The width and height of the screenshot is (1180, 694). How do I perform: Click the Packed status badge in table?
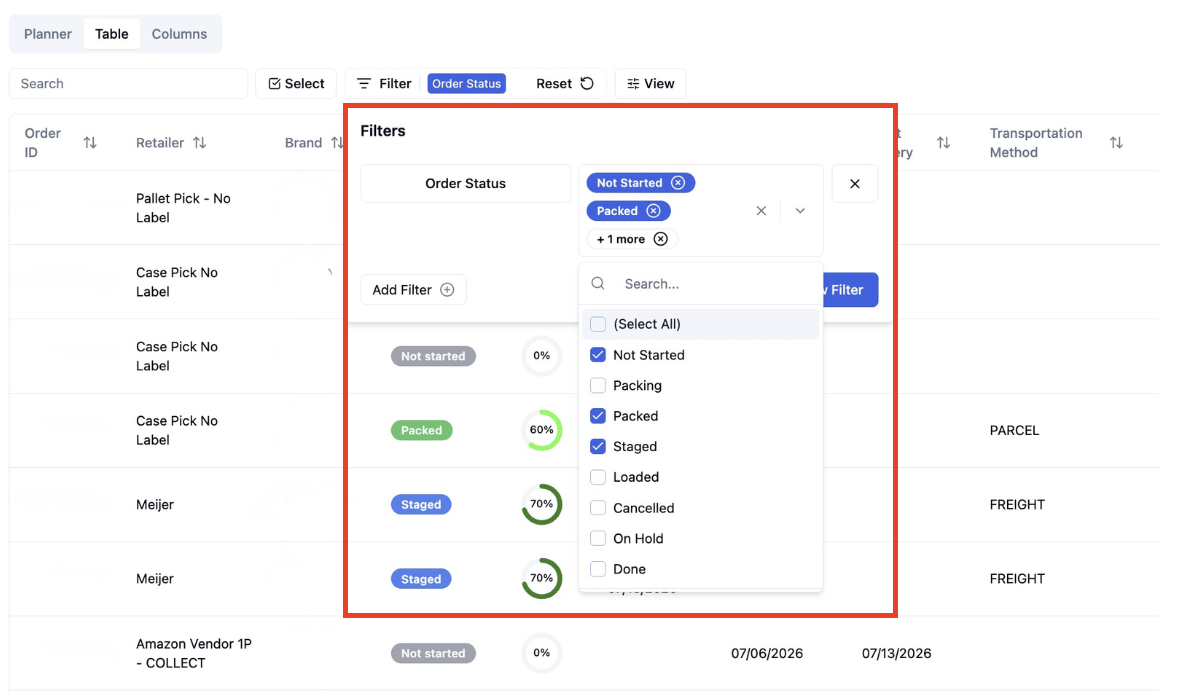[421, 431]
